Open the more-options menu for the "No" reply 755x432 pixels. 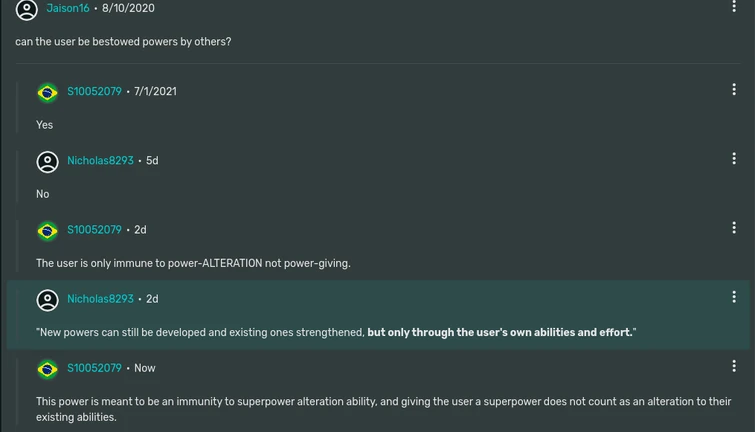(734, 159)
